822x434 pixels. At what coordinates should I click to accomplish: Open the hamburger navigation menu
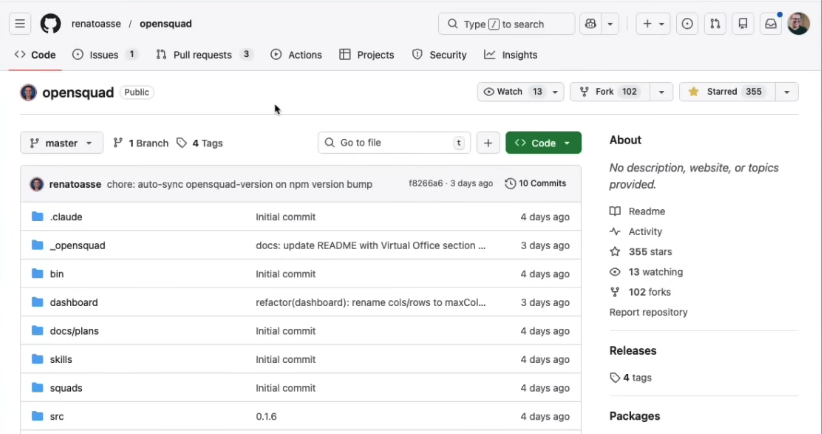pos(20,24)
